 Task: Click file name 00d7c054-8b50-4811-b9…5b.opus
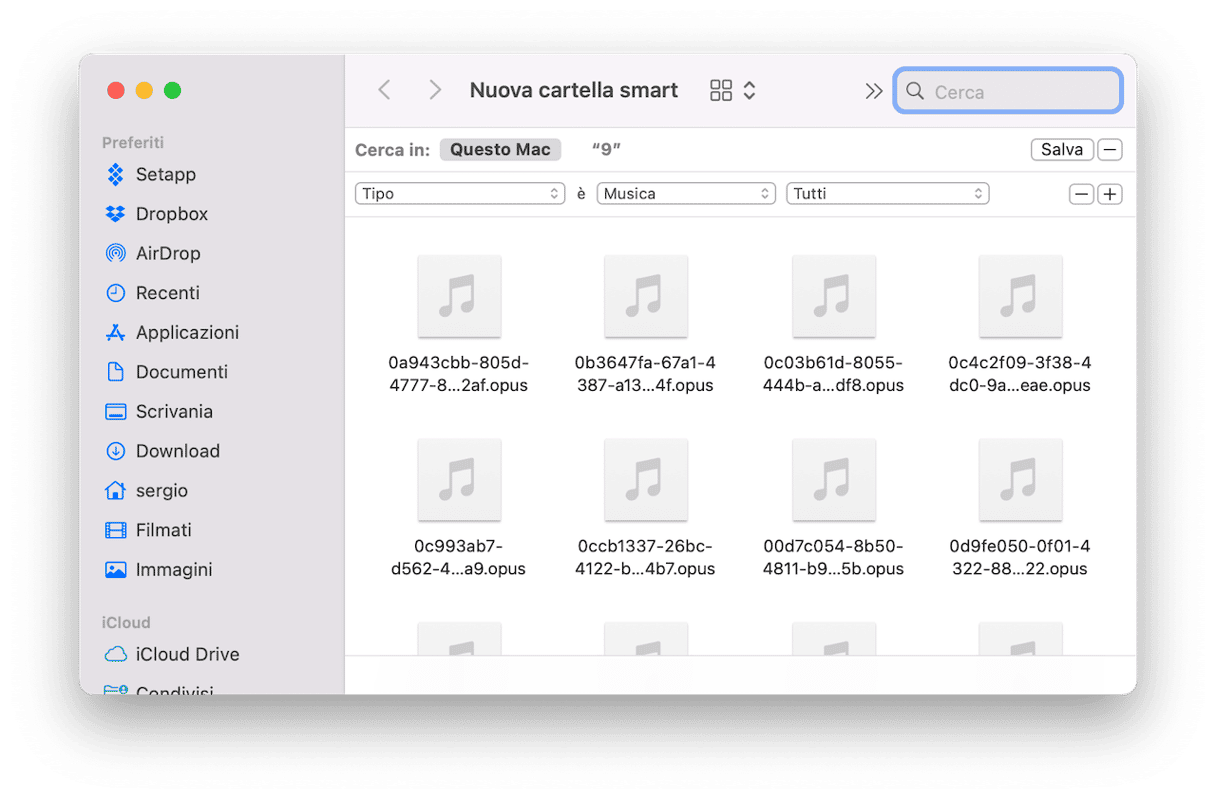(x=833, y=558)
